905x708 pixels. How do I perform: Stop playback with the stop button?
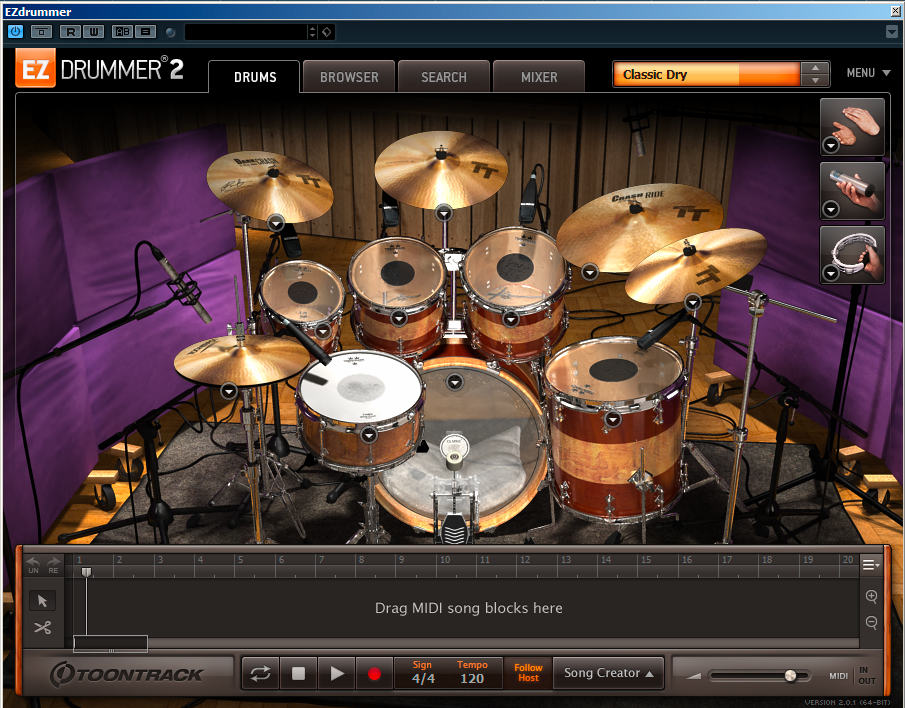click(298, 673)
